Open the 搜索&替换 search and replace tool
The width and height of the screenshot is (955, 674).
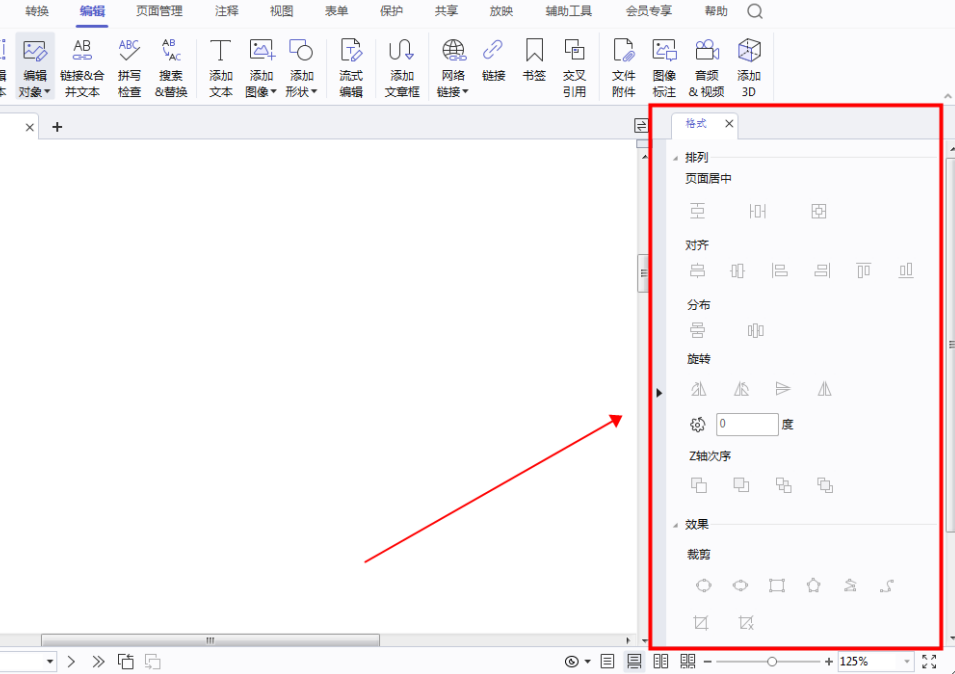pos(171,68)
